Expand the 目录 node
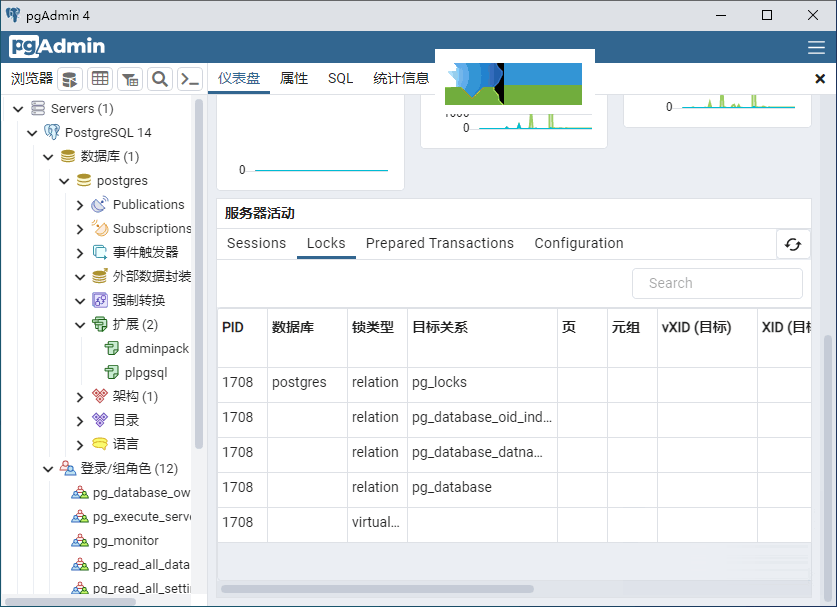 coord(80,421)
